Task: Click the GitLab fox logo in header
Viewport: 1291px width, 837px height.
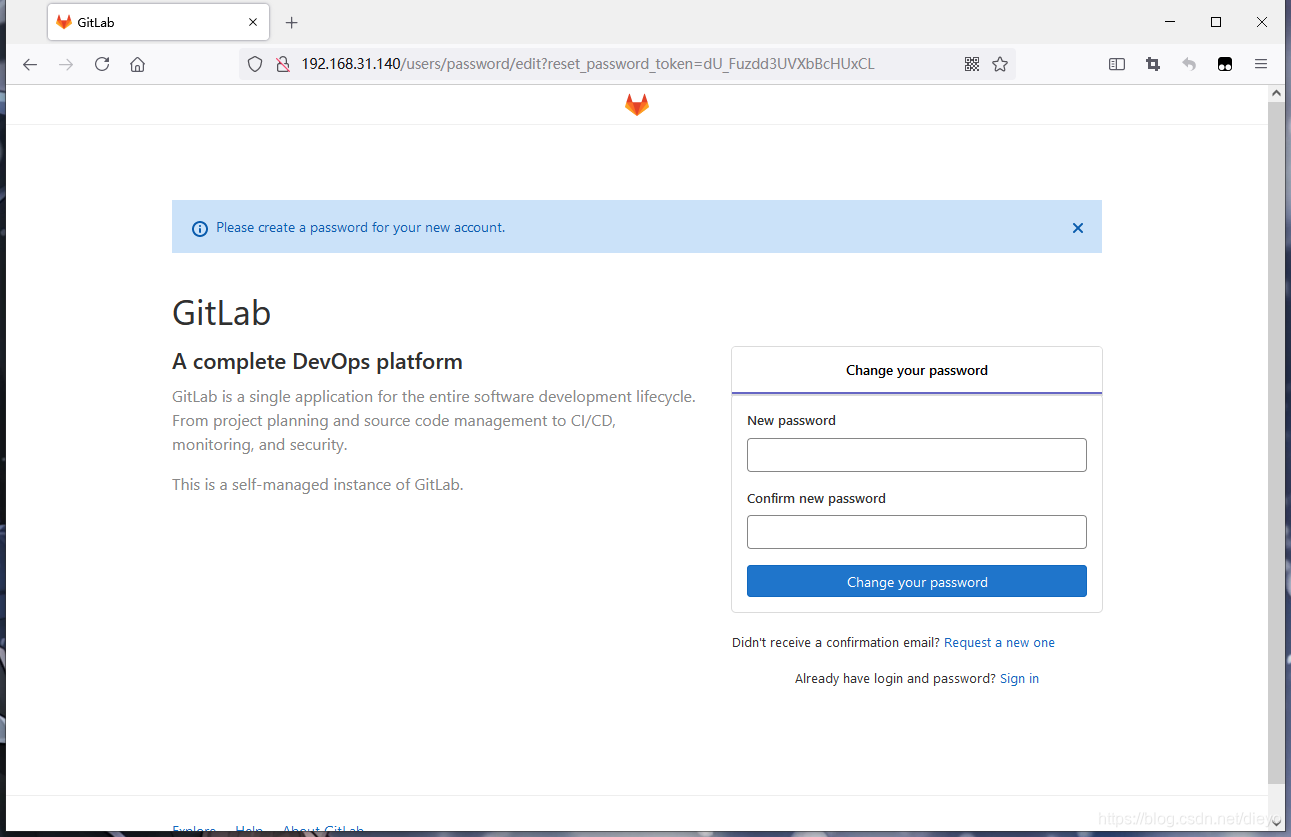Action: [637, 104]
